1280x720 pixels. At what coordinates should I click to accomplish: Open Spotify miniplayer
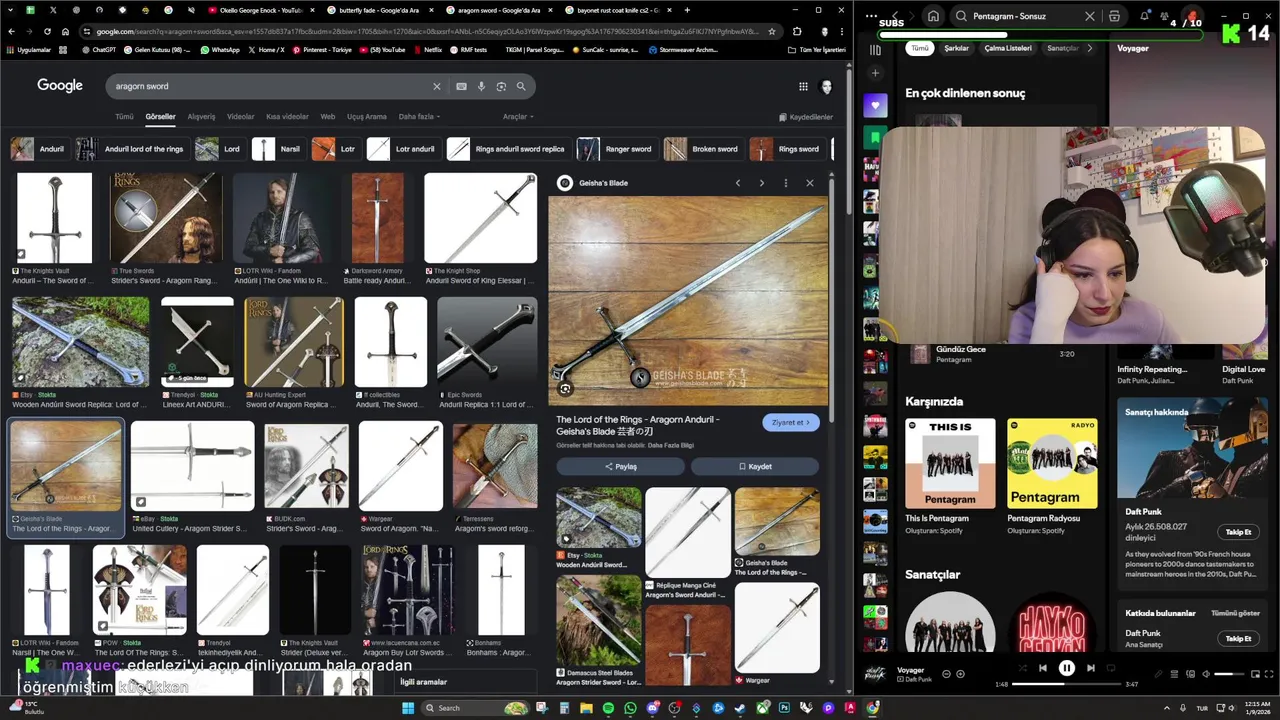(x=1254, y=674)
